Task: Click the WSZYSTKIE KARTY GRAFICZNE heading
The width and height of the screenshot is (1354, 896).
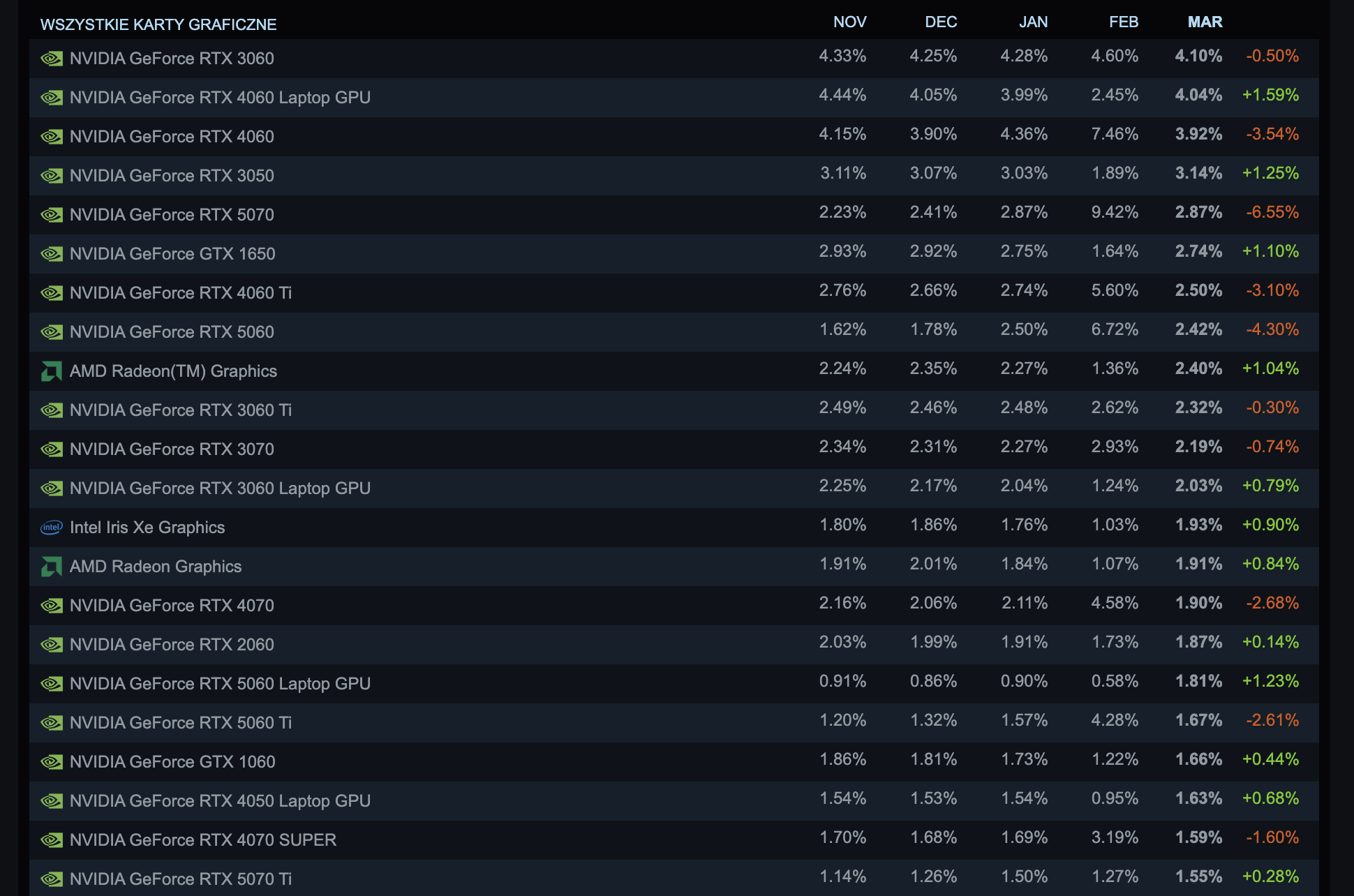Action: click(x=158, y=25)
